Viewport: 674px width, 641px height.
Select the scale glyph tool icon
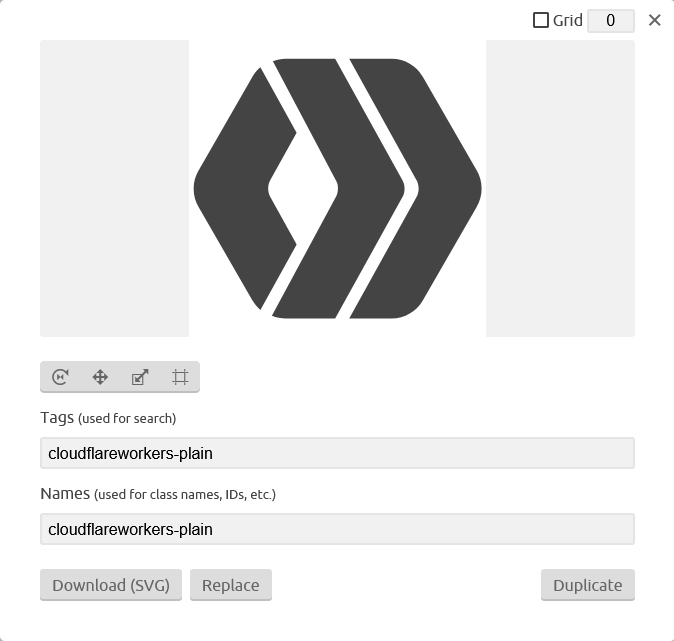tap(140, 377)
